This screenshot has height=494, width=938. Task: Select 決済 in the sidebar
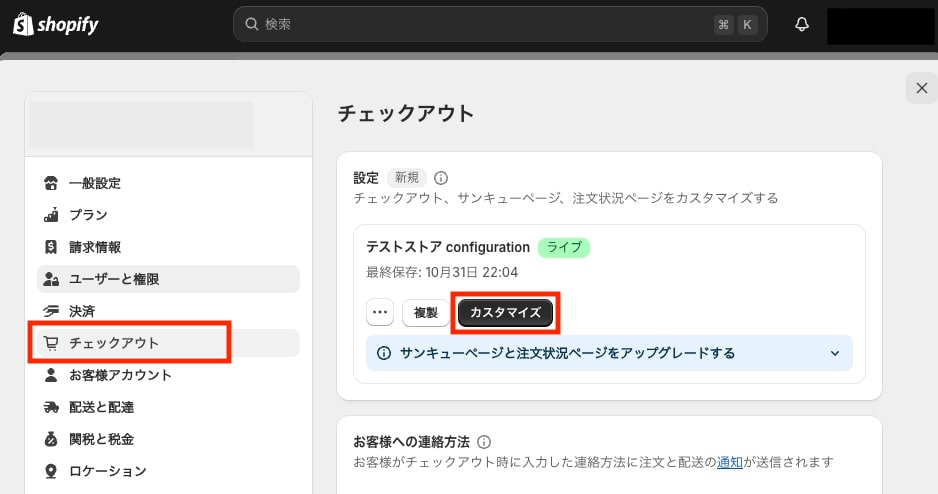click(82, 311)
